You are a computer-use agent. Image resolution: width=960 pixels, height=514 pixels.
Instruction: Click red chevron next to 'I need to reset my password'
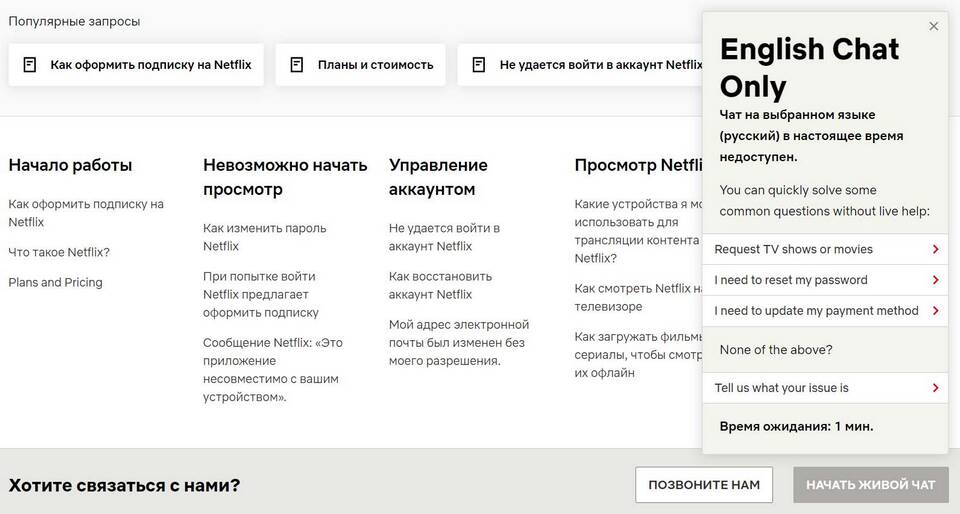point(936,280)
